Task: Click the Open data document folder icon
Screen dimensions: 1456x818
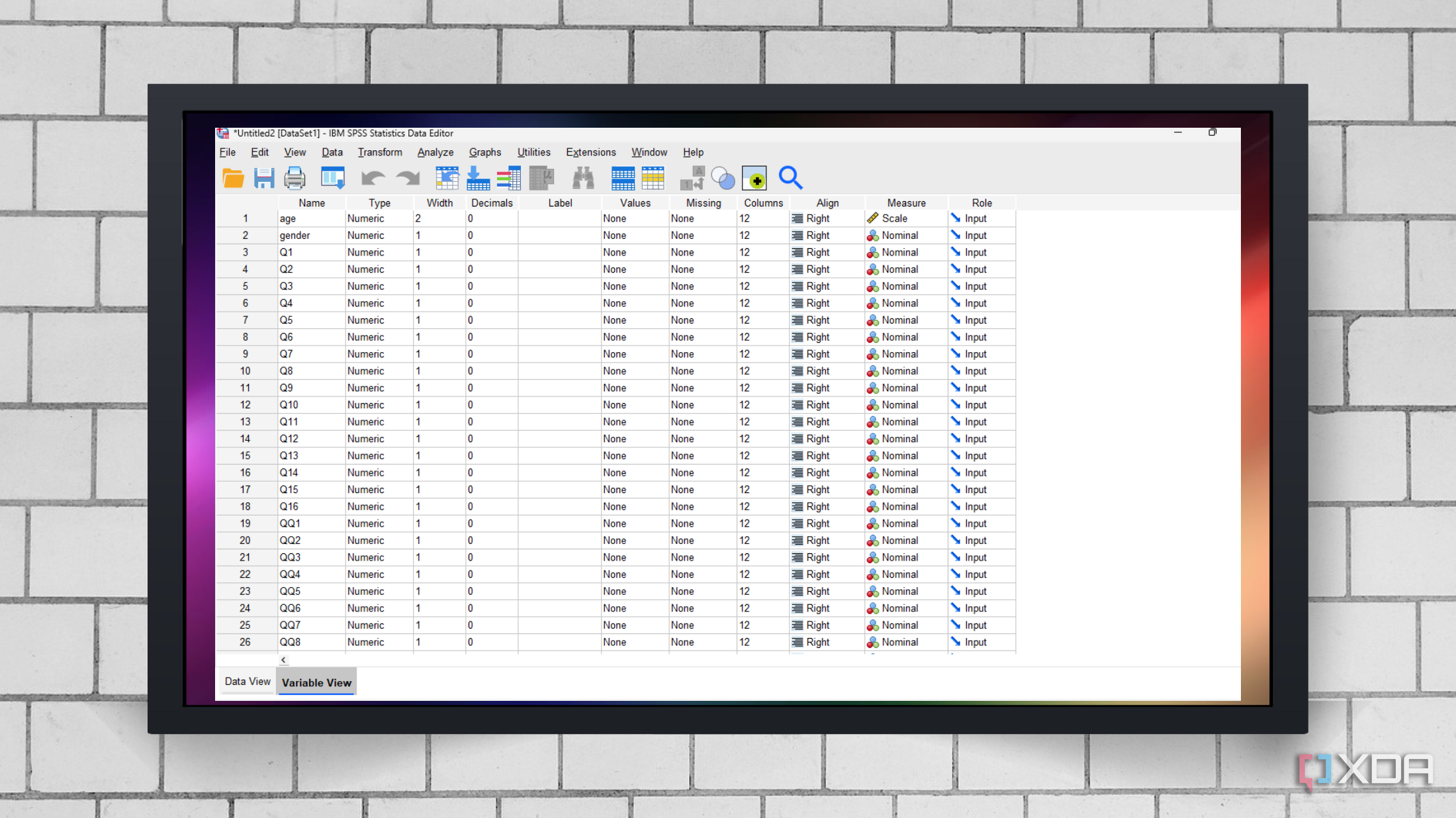Action: (x=233, y=179)
